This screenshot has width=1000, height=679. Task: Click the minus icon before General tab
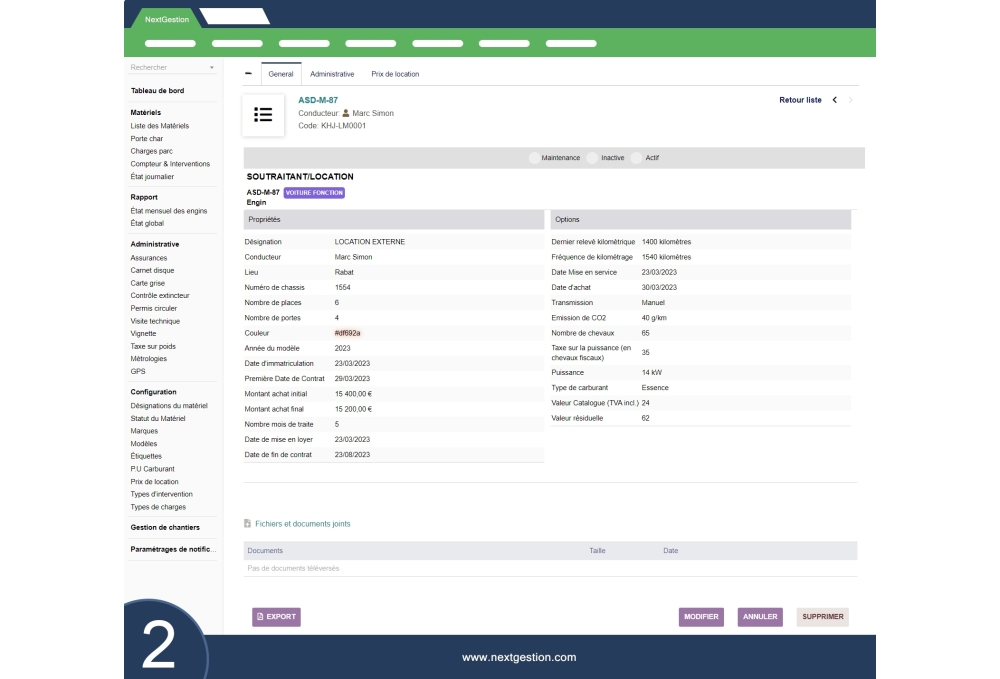249,73
